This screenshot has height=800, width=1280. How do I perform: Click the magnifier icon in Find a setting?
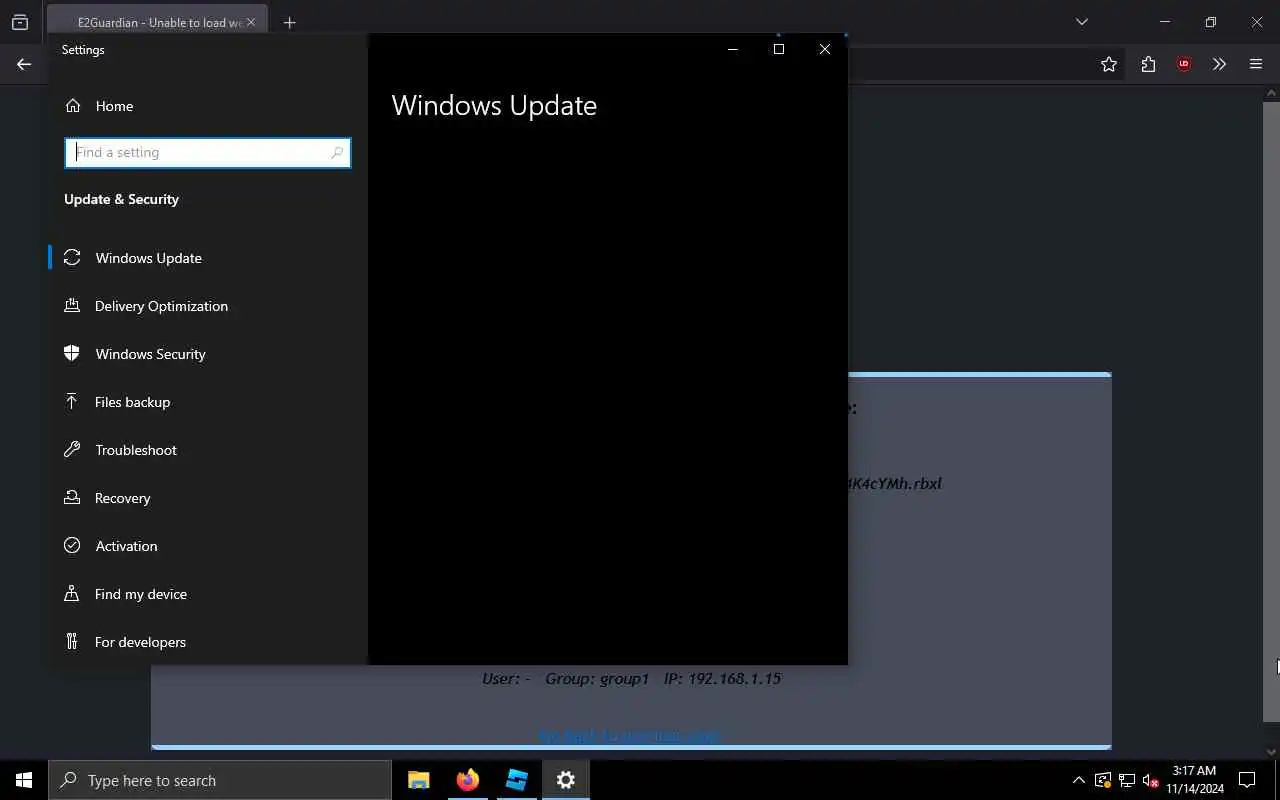point(337,152)
